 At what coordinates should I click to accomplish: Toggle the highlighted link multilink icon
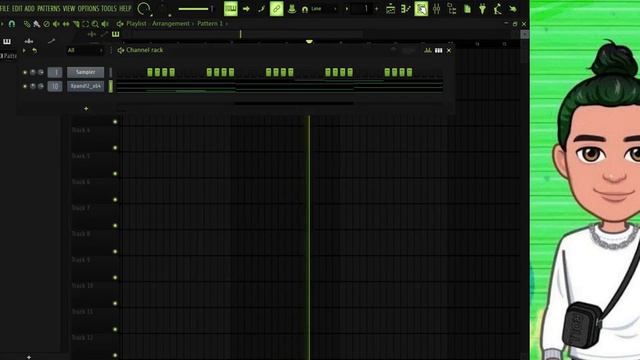(276, 9)
